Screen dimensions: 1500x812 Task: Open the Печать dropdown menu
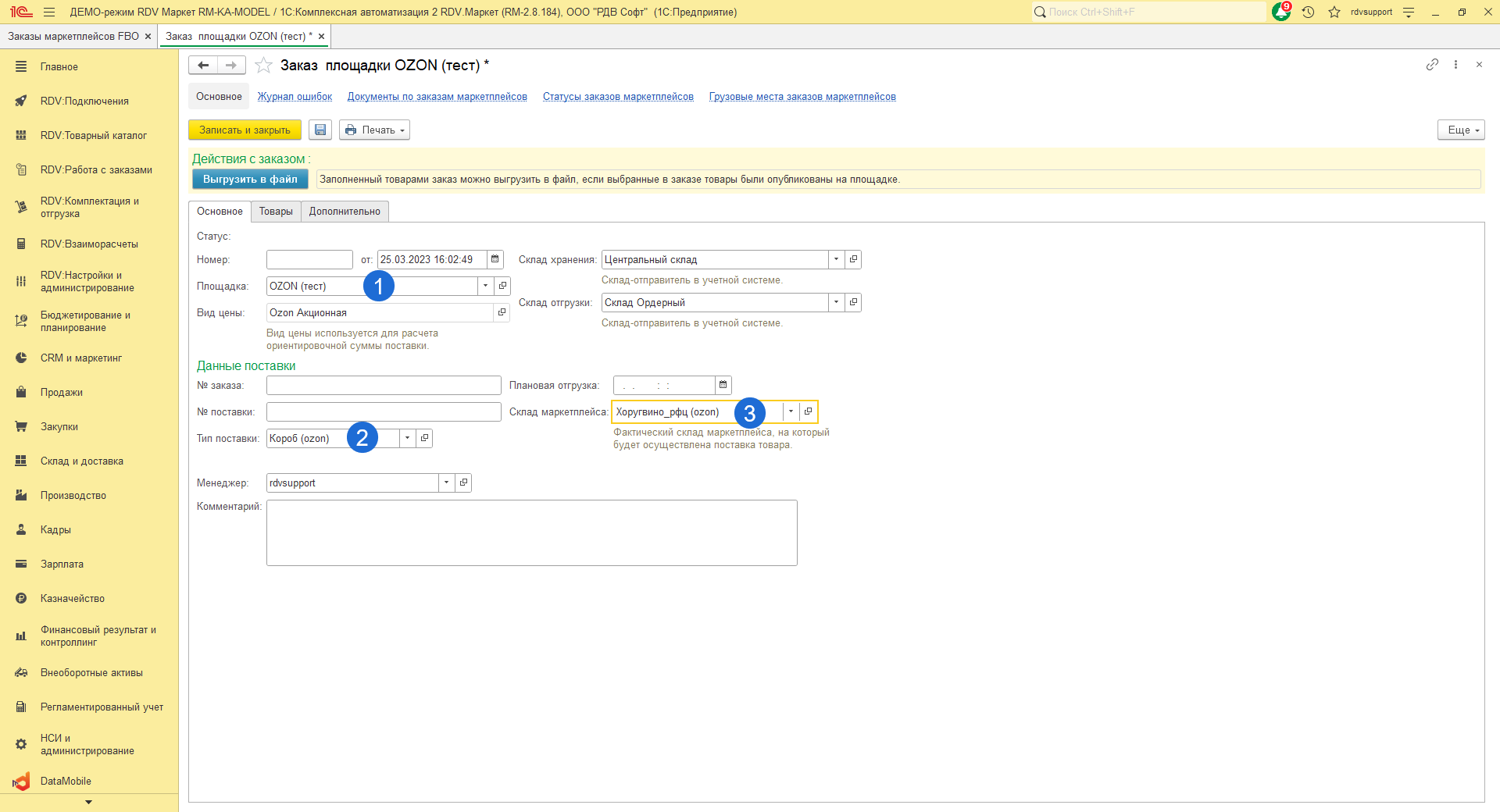374,130
